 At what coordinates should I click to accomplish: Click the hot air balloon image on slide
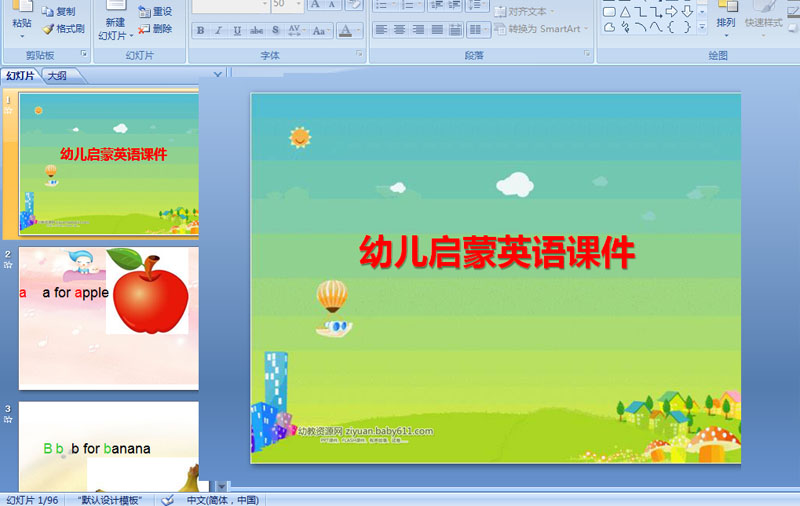tap(333, 308)
